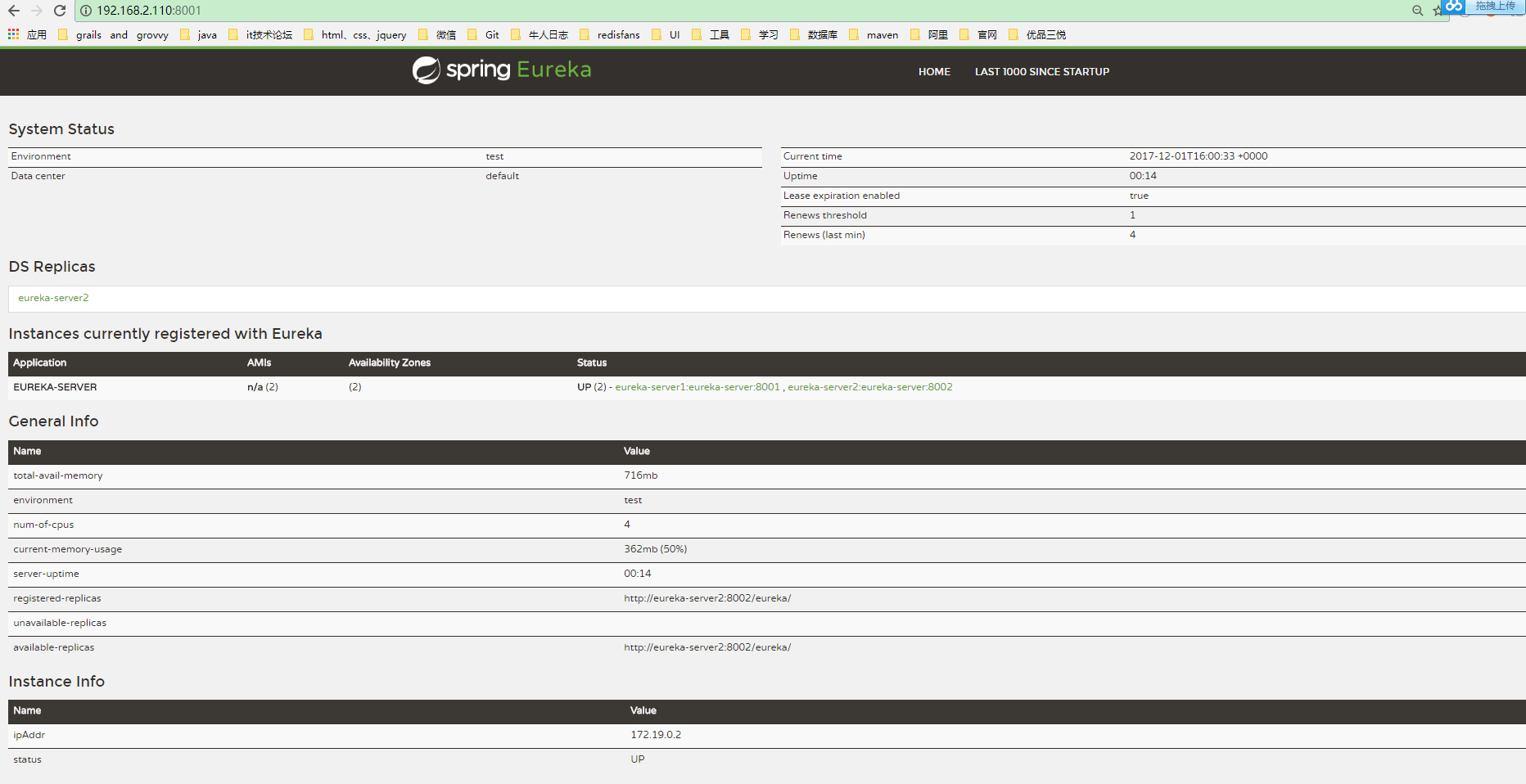Click the 'Renews threshold' row label
This screenshot has height=784, width=1526.
825,215
